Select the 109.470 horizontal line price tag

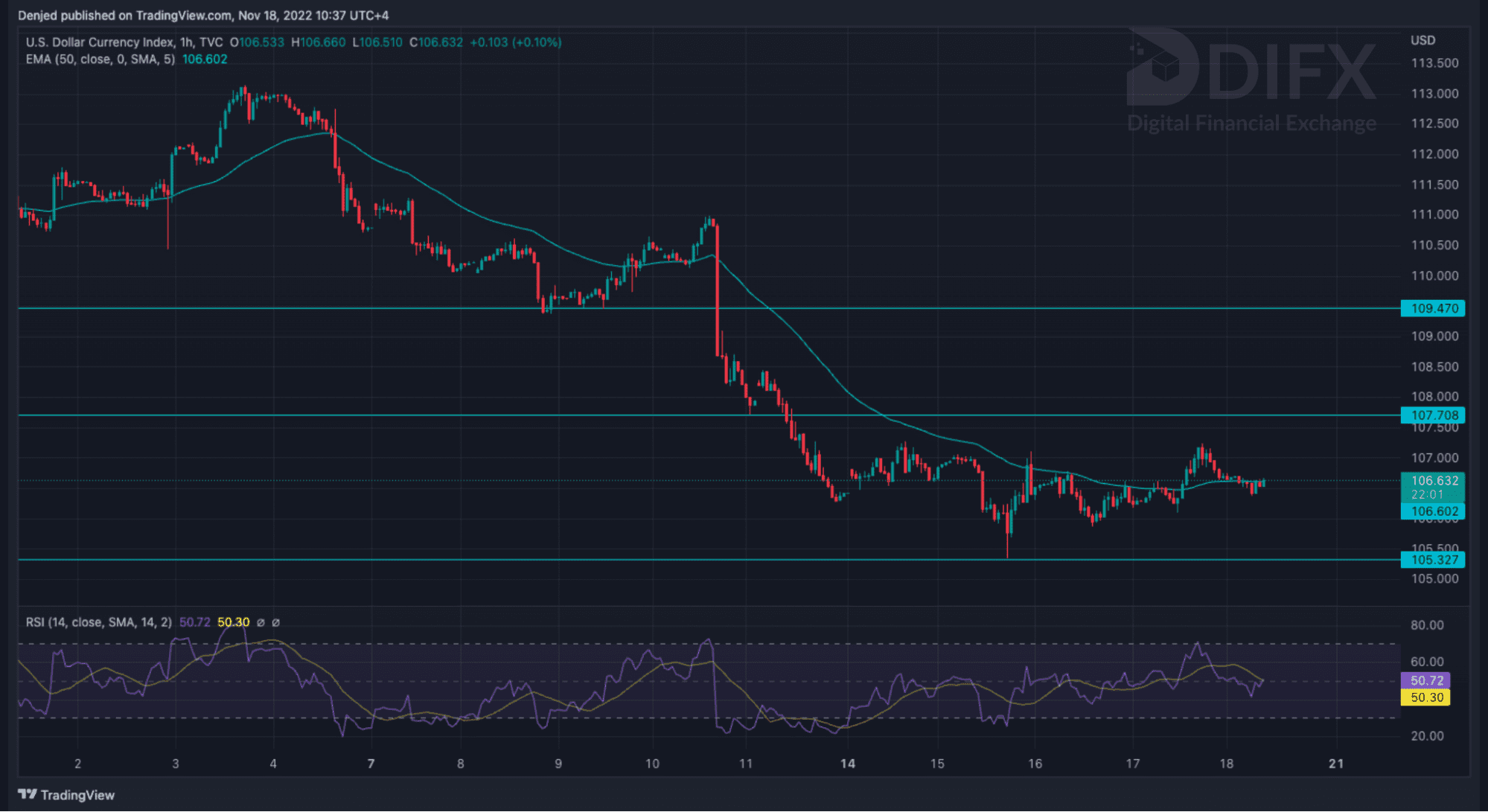tap(1432, 308)
